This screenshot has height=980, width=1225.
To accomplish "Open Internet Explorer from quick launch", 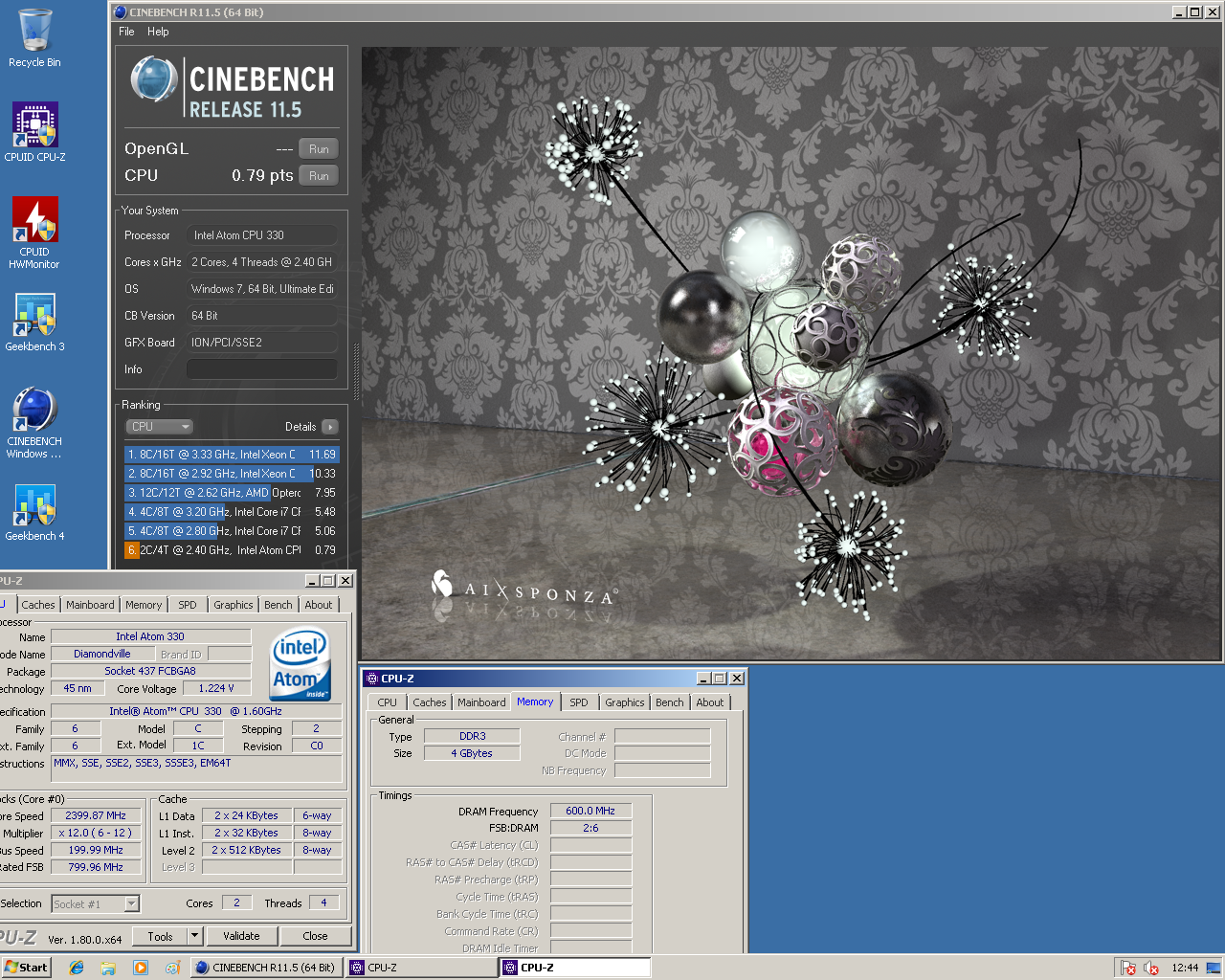I will [x=77, y=968].
